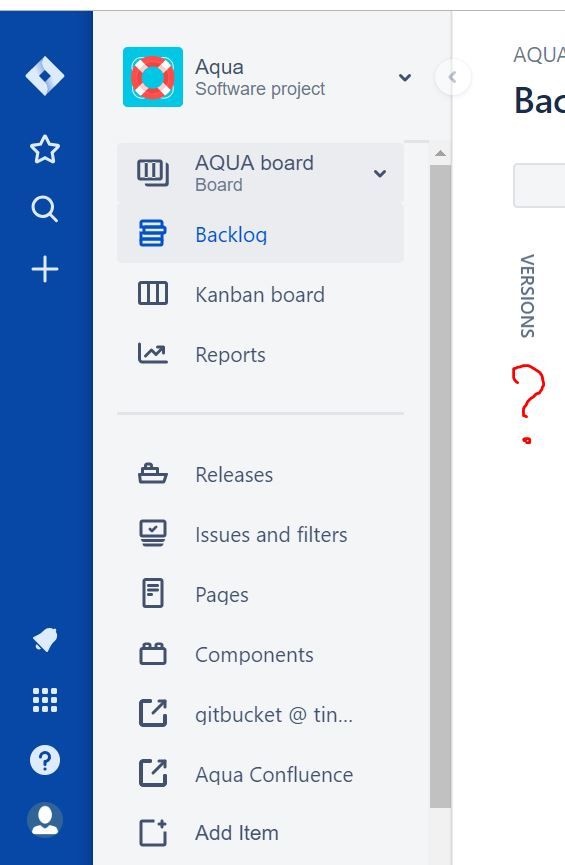Open the AQUA board selector
565x865 pixels.
point(260,173)
